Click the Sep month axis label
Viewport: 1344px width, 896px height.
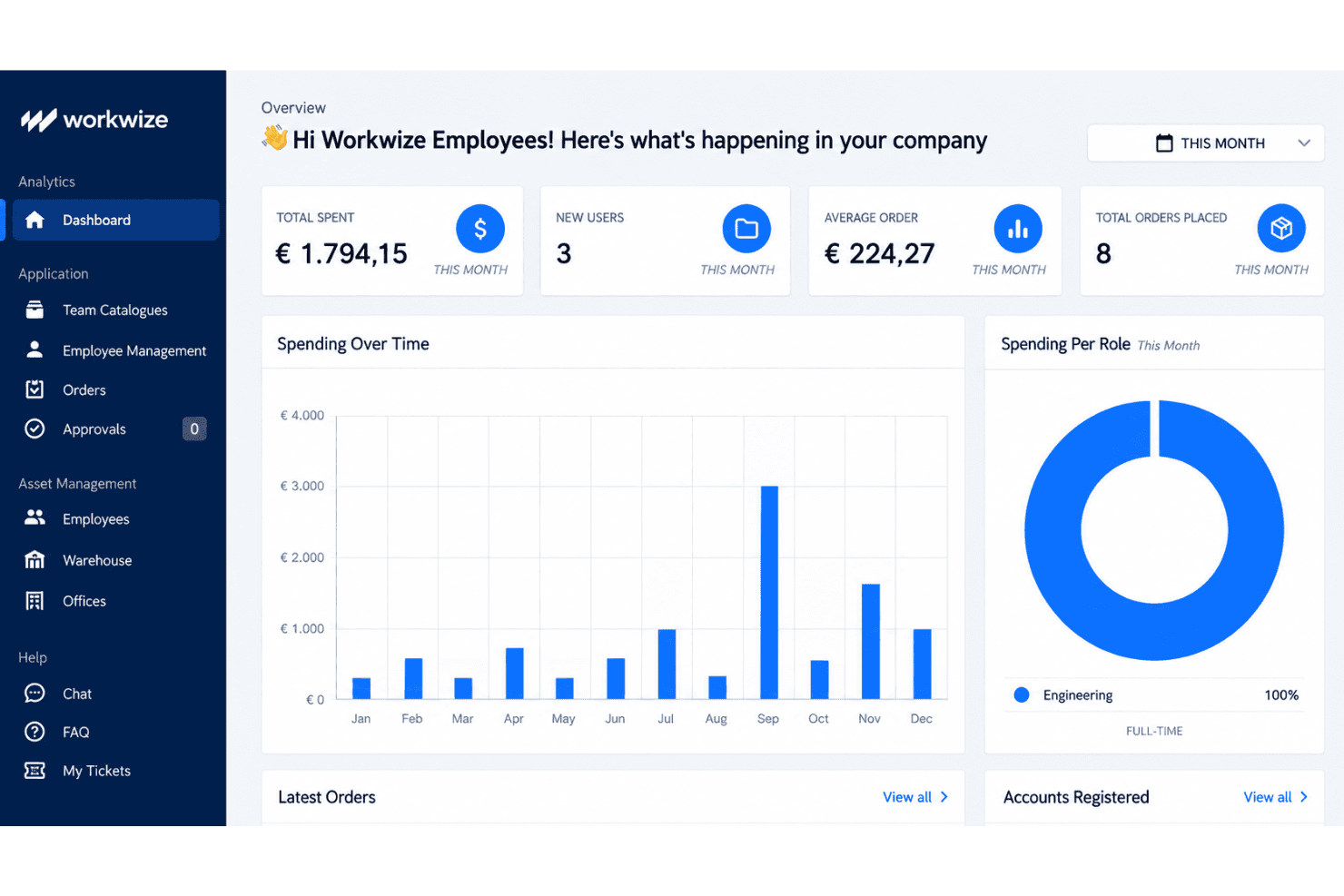click(768, 719)
